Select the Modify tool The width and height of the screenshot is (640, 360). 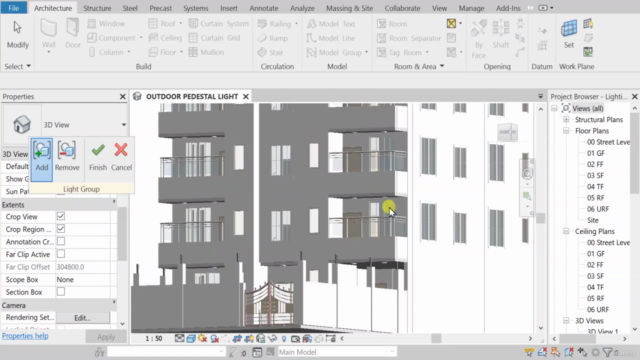click(18, 35)
